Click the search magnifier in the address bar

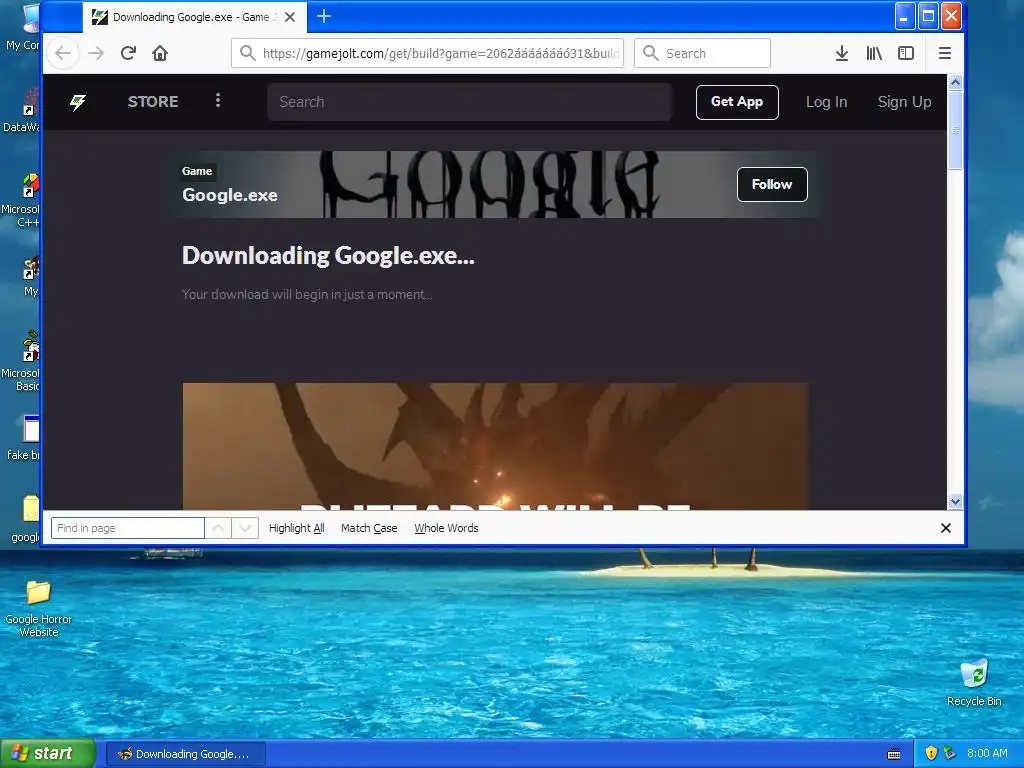(247, 53)
